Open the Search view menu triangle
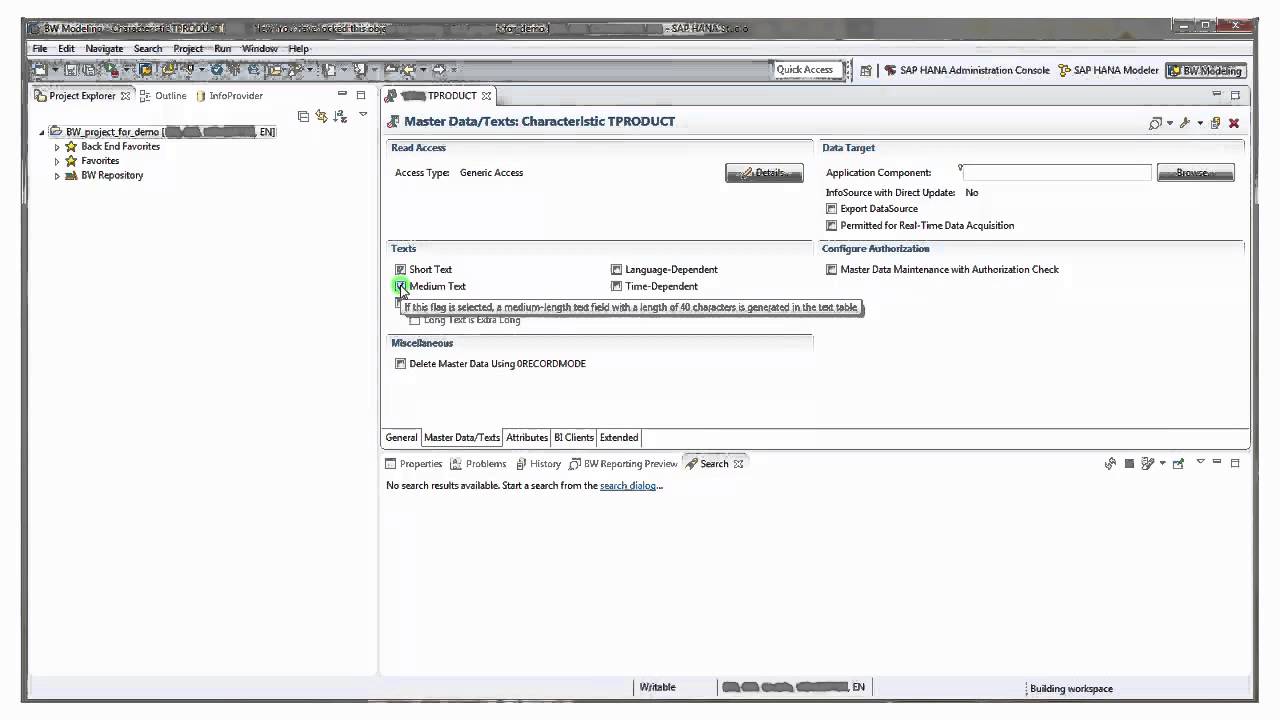Viewport: 1280px width, 720px height. coord(1201,461)
